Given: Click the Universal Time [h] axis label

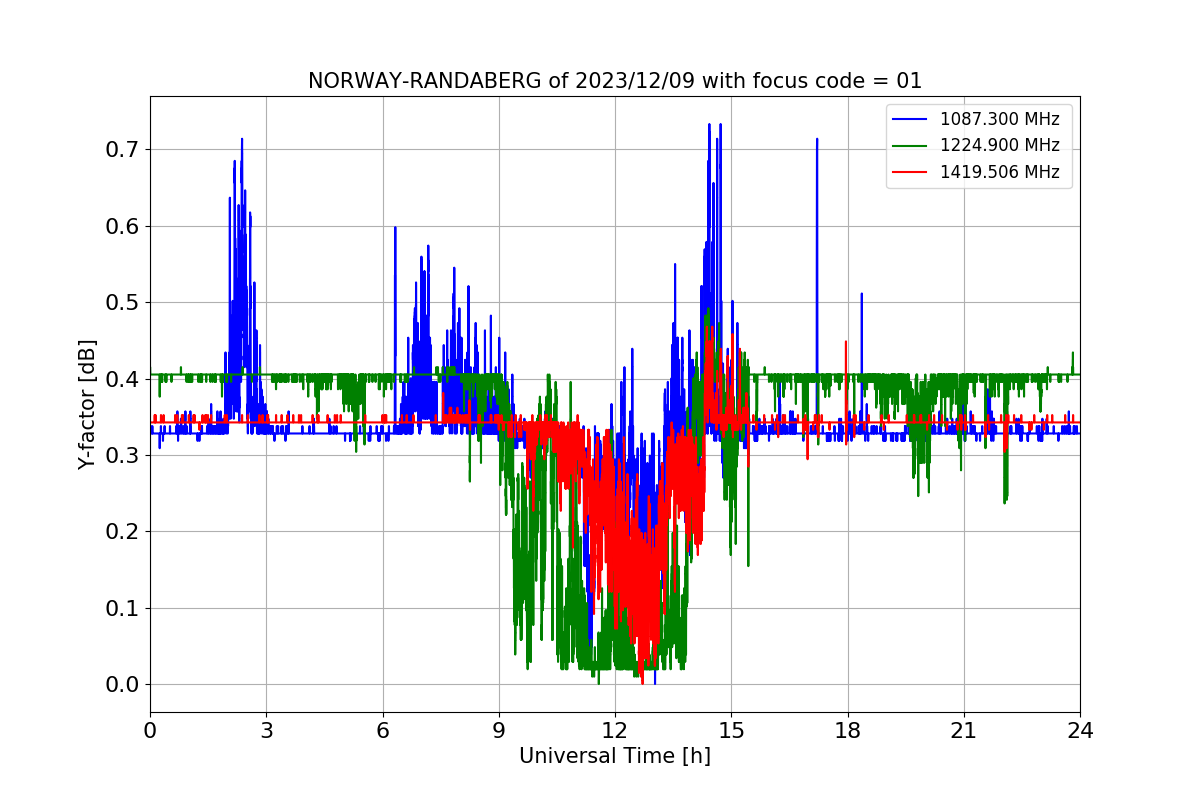Looking at the screenshot, I should [x=615, y=757].
